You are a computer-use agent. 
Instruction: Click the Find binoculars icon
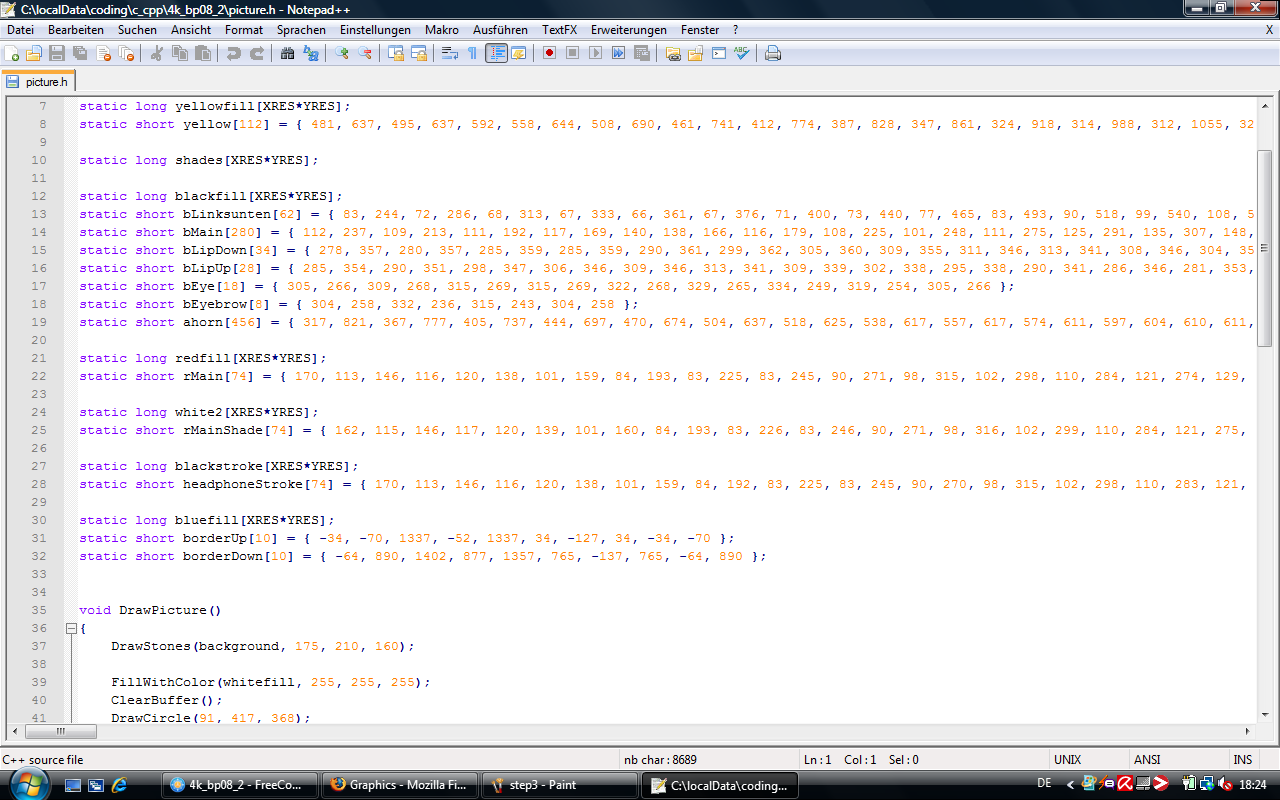coord(288,53)
